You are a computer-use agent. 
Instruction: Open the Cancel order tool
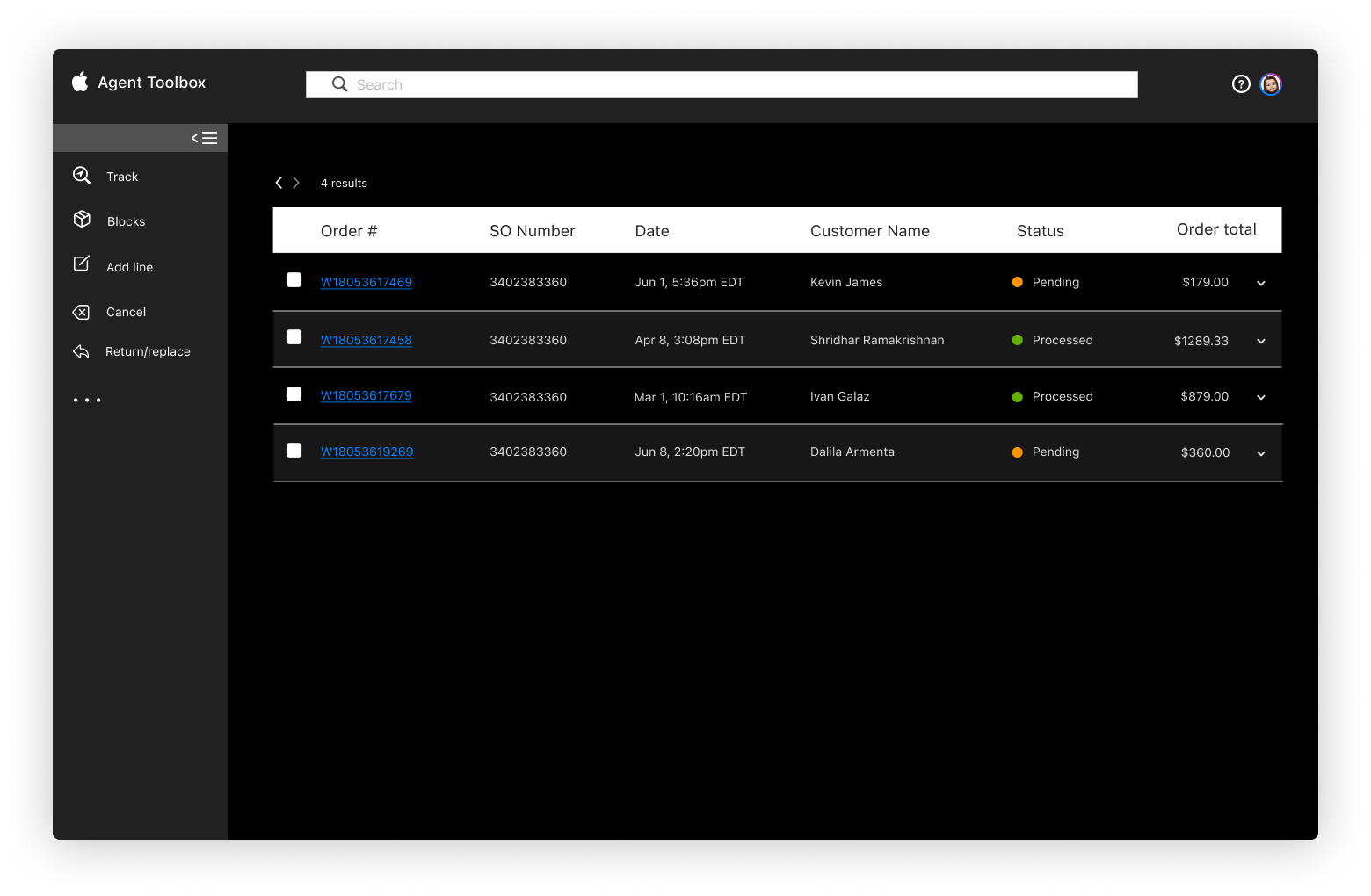[125, 312]
